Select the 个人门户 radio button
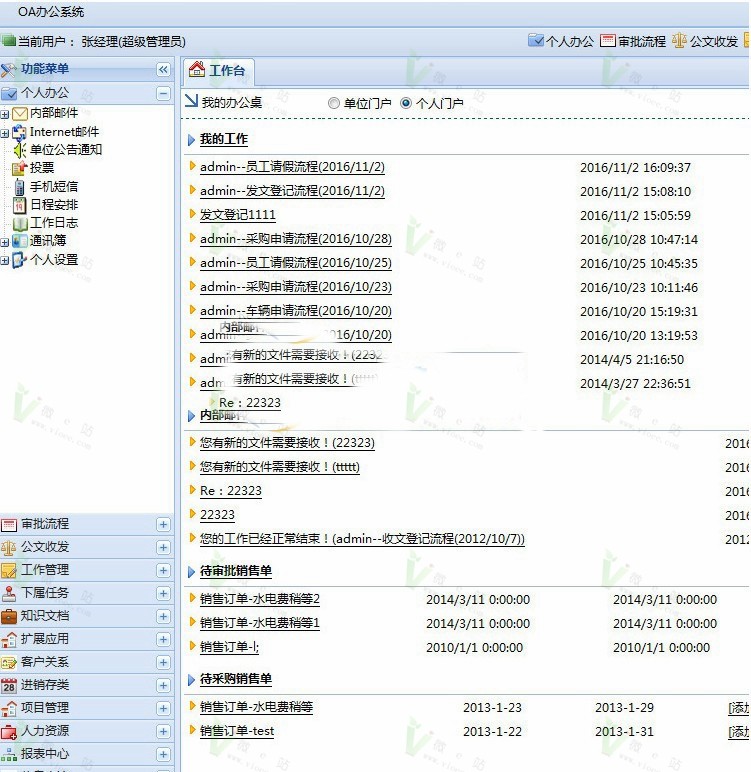The height and width of the screenshot is (772, 751). pyautogui.click(x=406, y=103)
